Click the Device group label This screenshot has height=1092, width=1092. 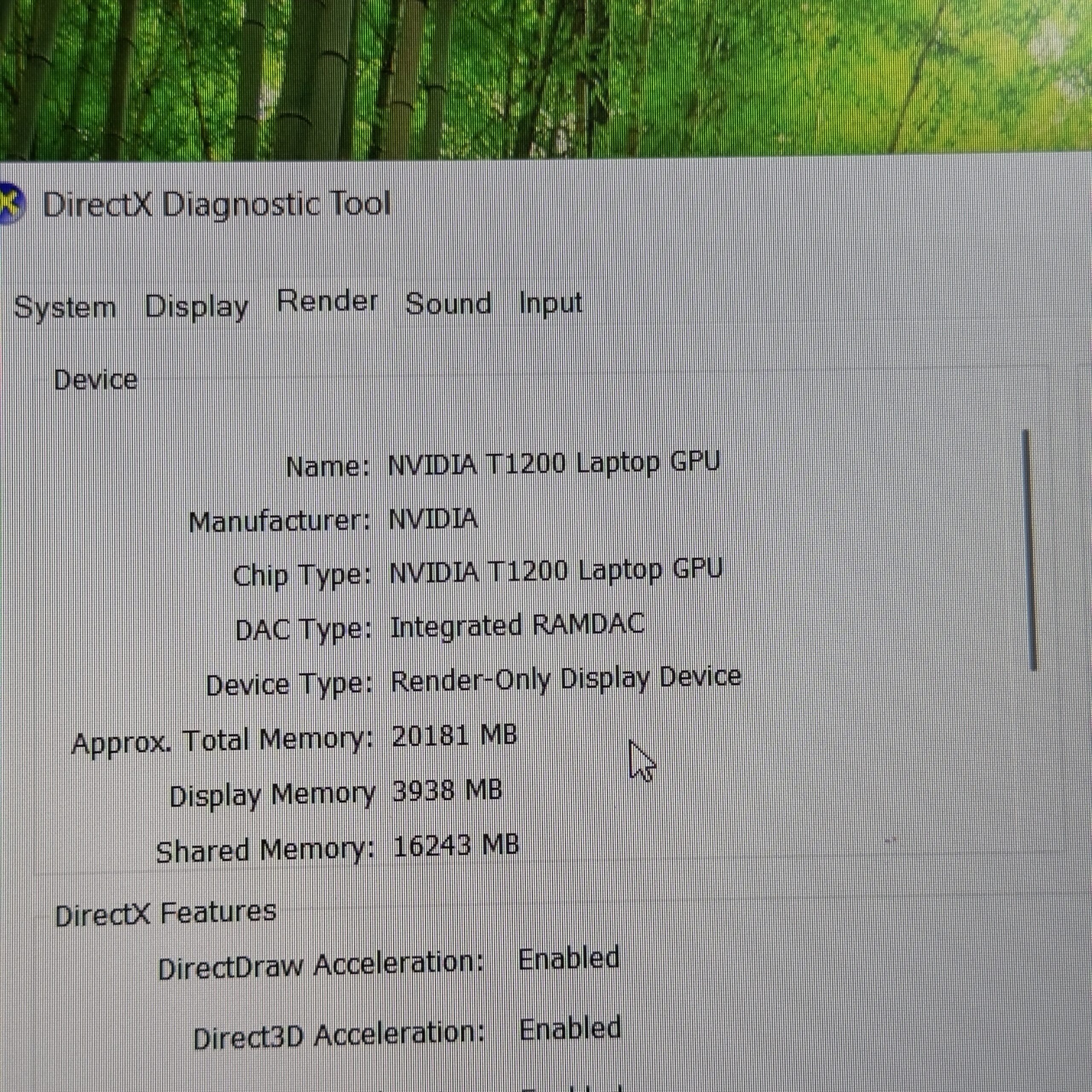[x=96, y=380]
